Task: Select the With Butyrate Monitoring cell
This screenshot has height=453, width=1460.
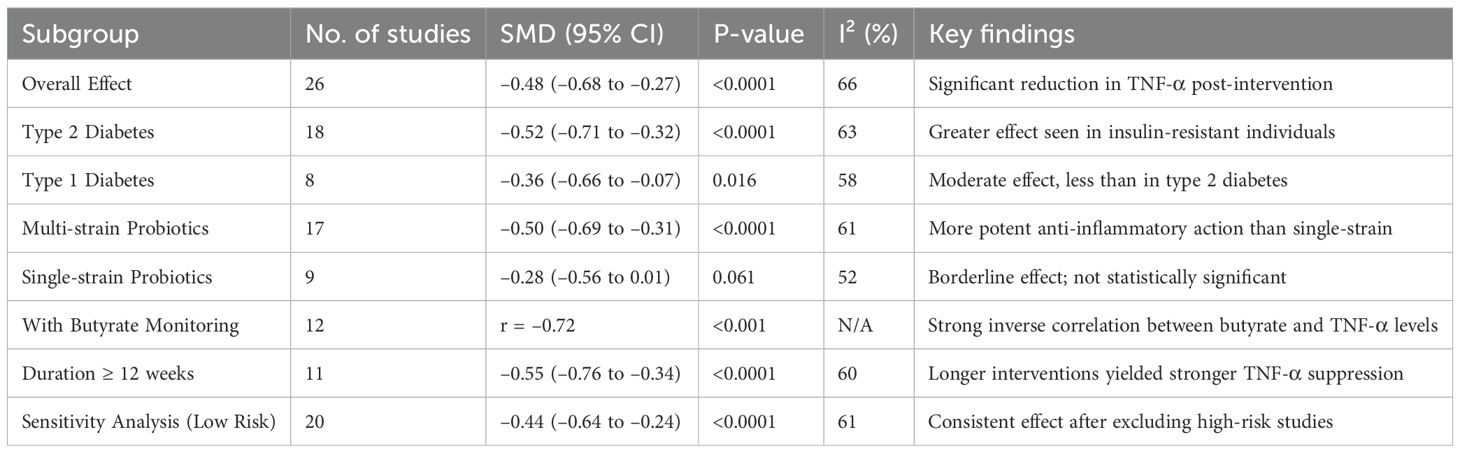Action: coord(124,326)
